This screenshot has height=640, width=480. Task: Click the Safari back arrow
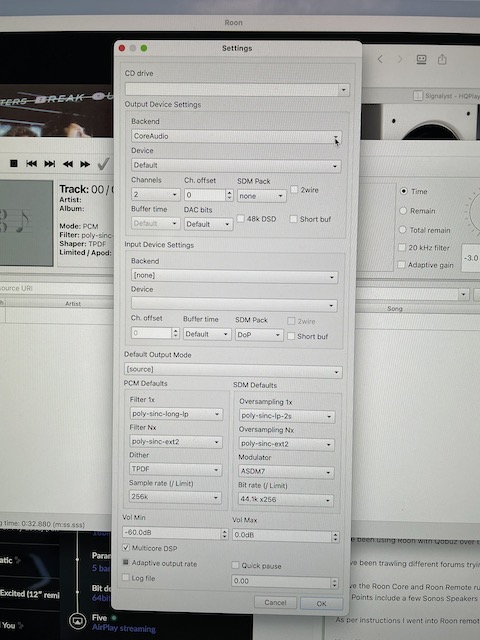point(380,59)
